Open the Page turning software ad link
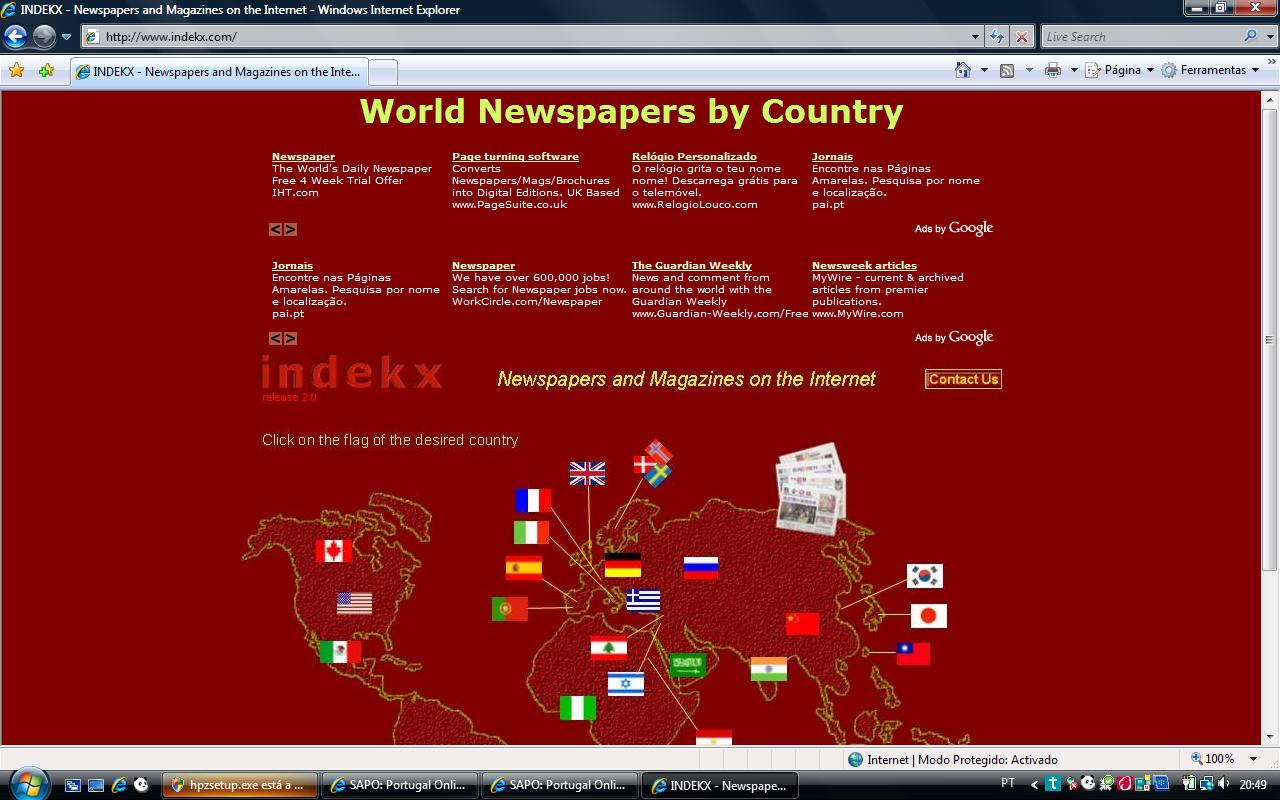Screen dimensions: 1280x800 [x=515, y=157]
